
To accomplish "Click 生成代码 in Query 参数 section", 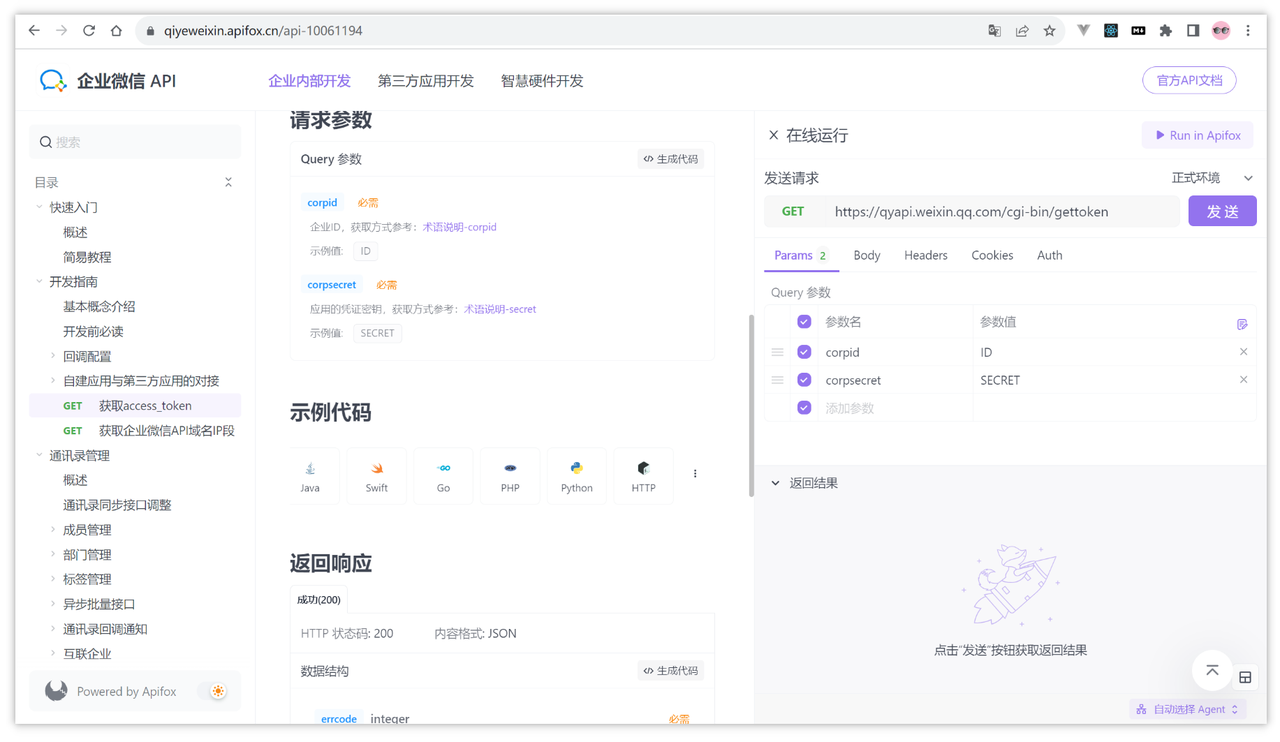I will 671,159.
